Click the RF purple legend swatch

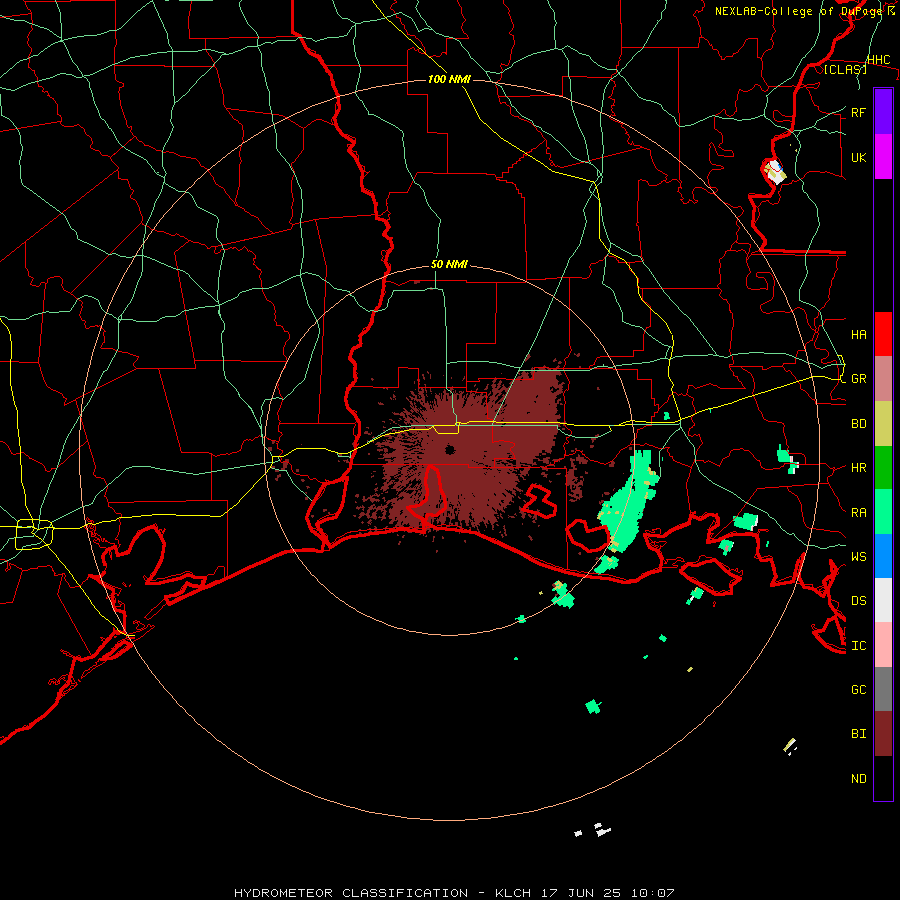(883, 112)
